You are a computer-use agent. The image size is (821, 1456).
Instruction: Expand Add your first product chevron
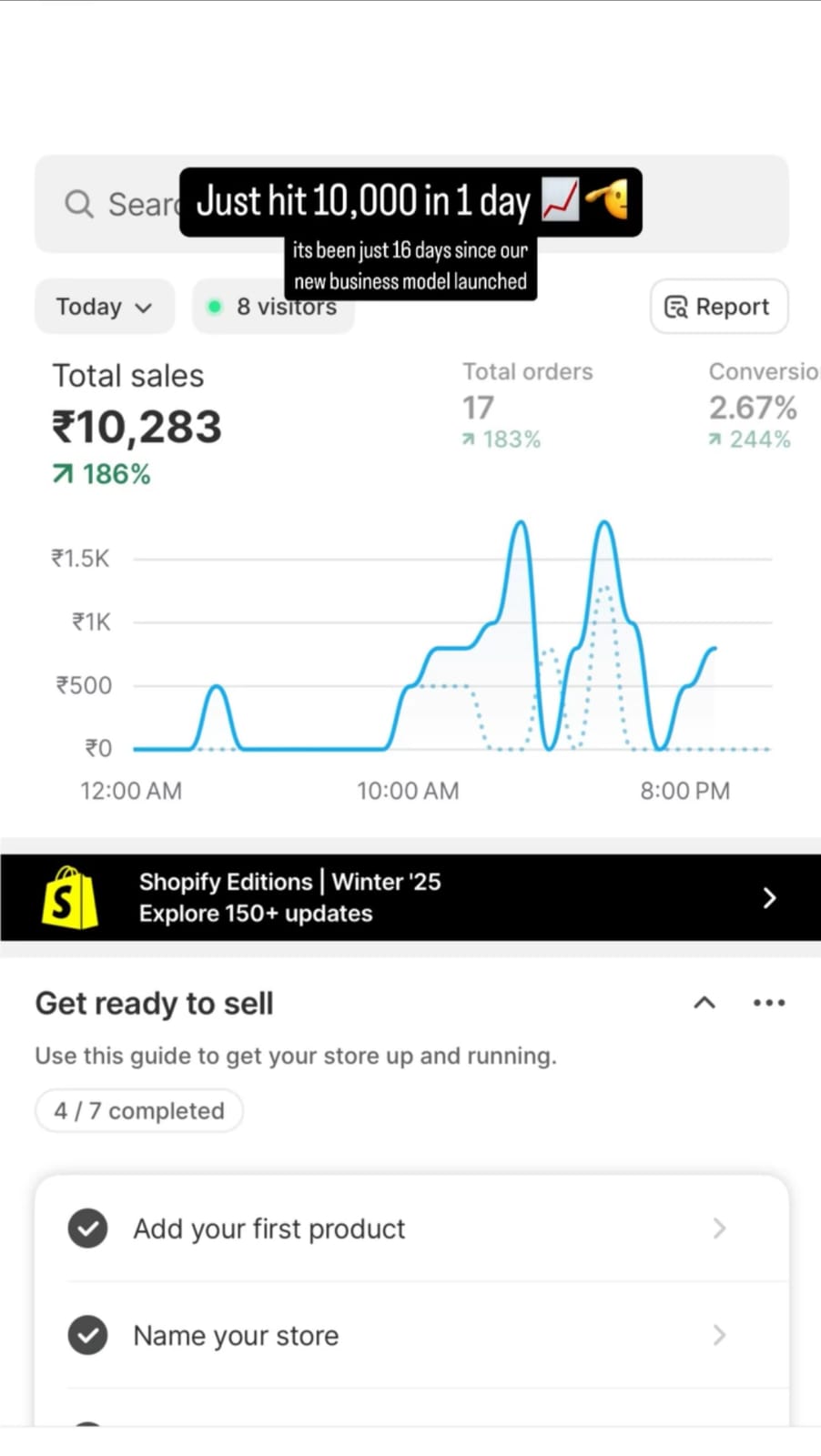[719, 1228]
